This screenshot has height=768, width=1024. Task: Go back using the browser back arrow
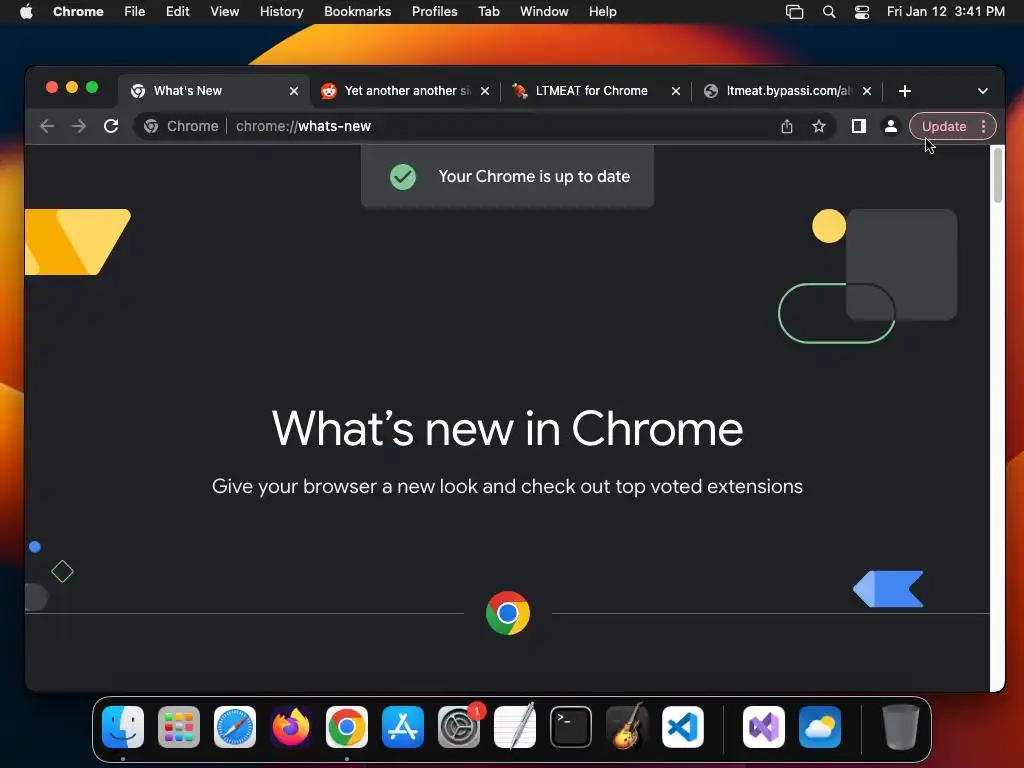47,126
